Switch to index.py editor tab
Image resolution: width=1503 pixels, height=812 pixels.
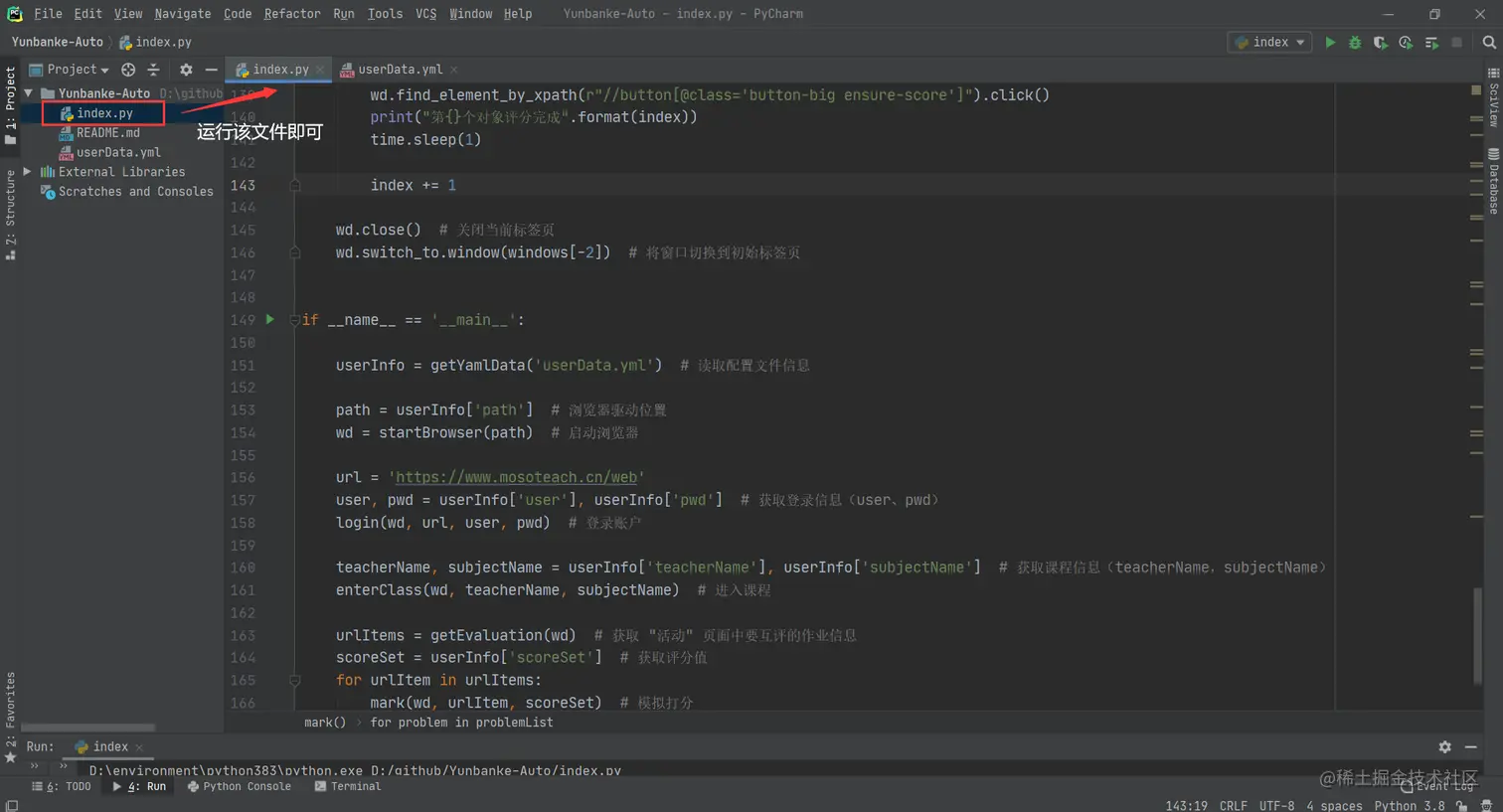279,70
